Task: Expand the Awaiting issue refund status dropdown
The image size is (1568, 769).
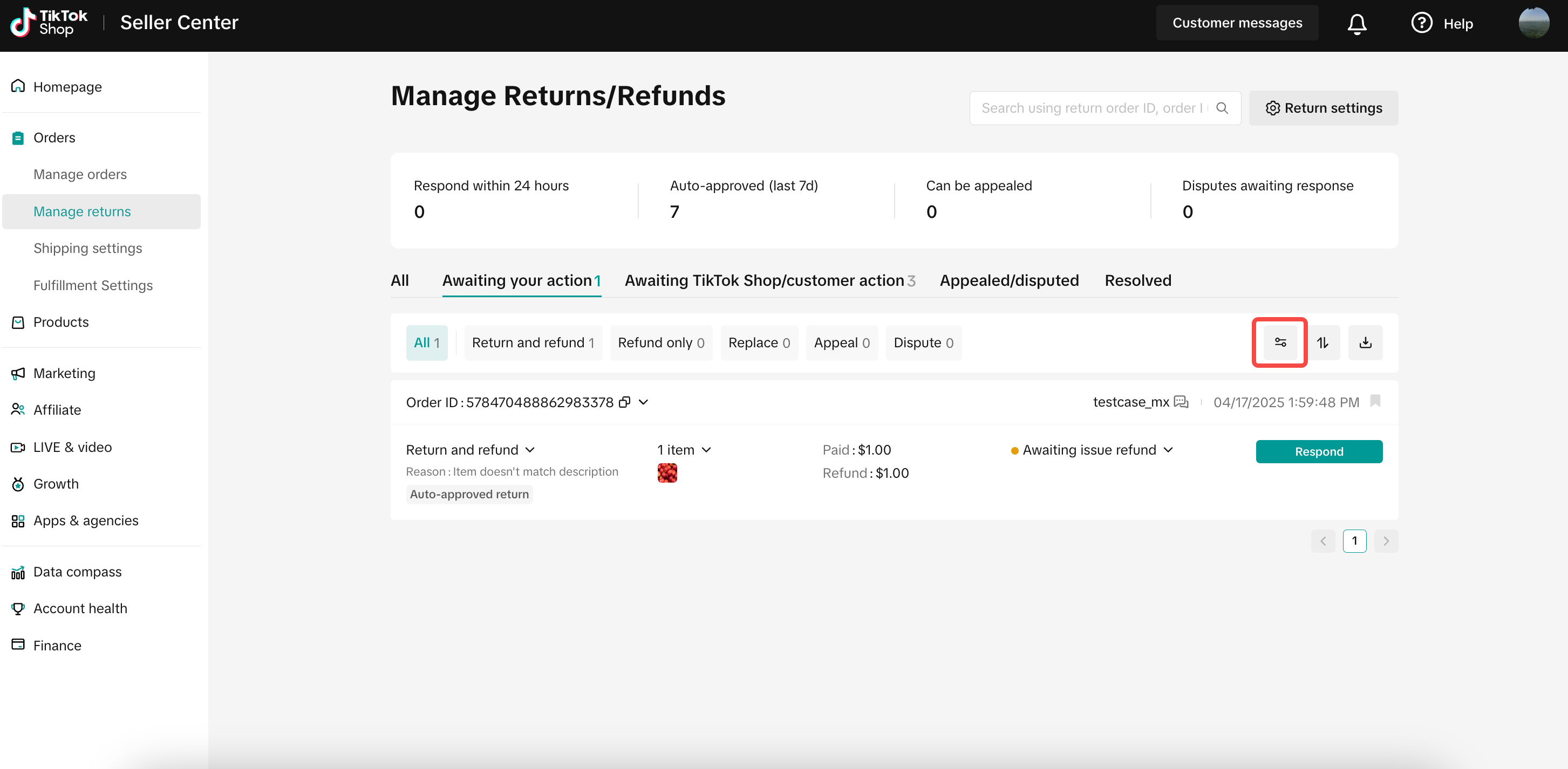Action: click(1168, 450)
